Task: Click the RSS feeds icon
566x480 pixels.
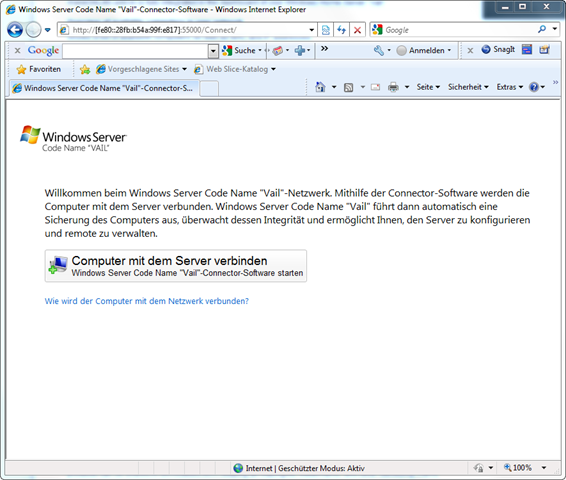Action: (x=348, y=87)
